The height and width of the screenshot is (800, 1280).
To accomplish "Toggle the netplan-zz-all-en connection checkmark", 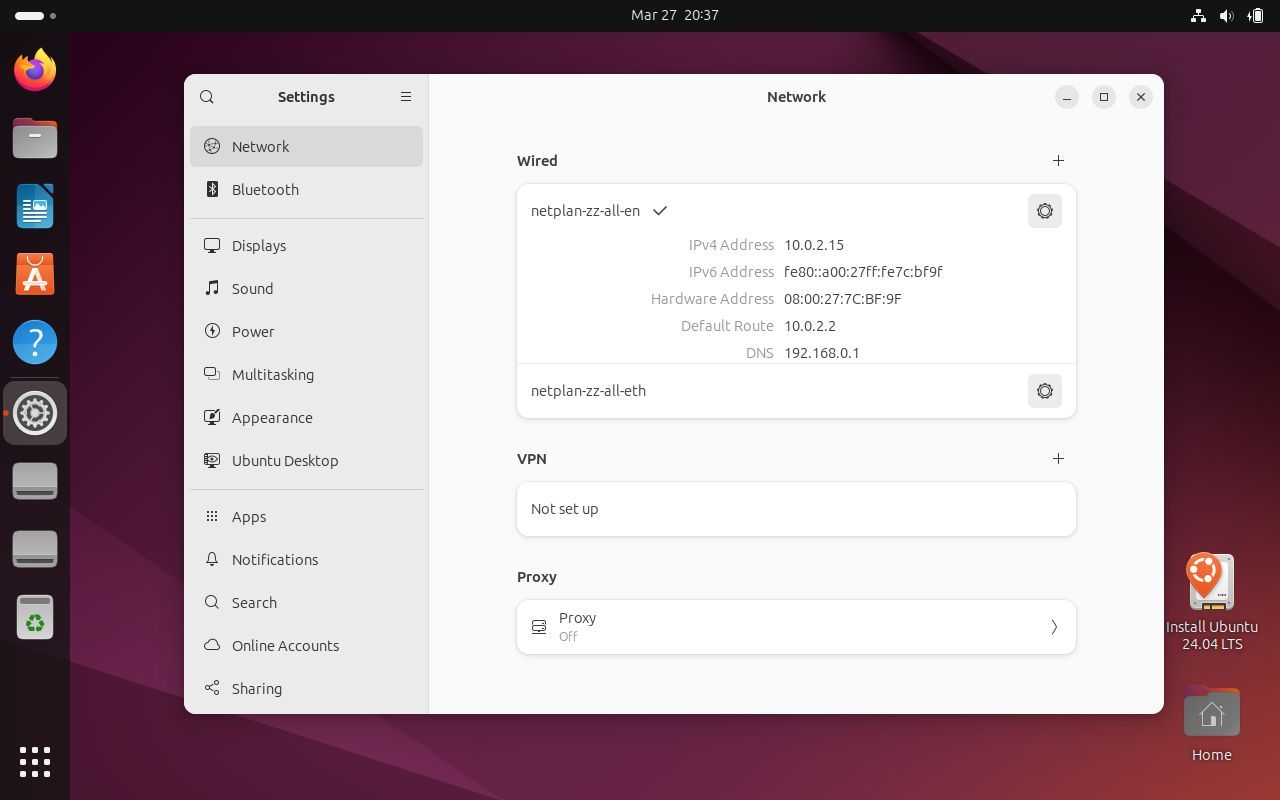I will tap(660, 211).
